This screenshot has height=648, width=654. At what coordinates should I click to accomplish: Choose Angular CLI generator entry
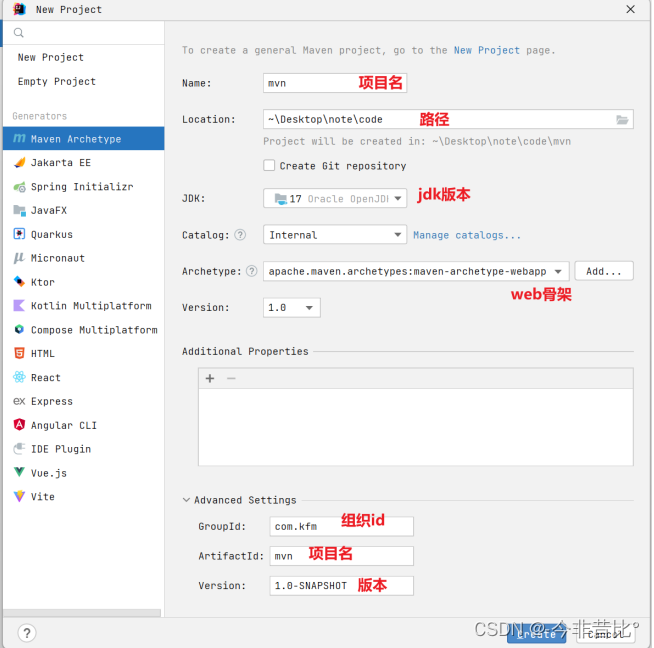point(83,425)
